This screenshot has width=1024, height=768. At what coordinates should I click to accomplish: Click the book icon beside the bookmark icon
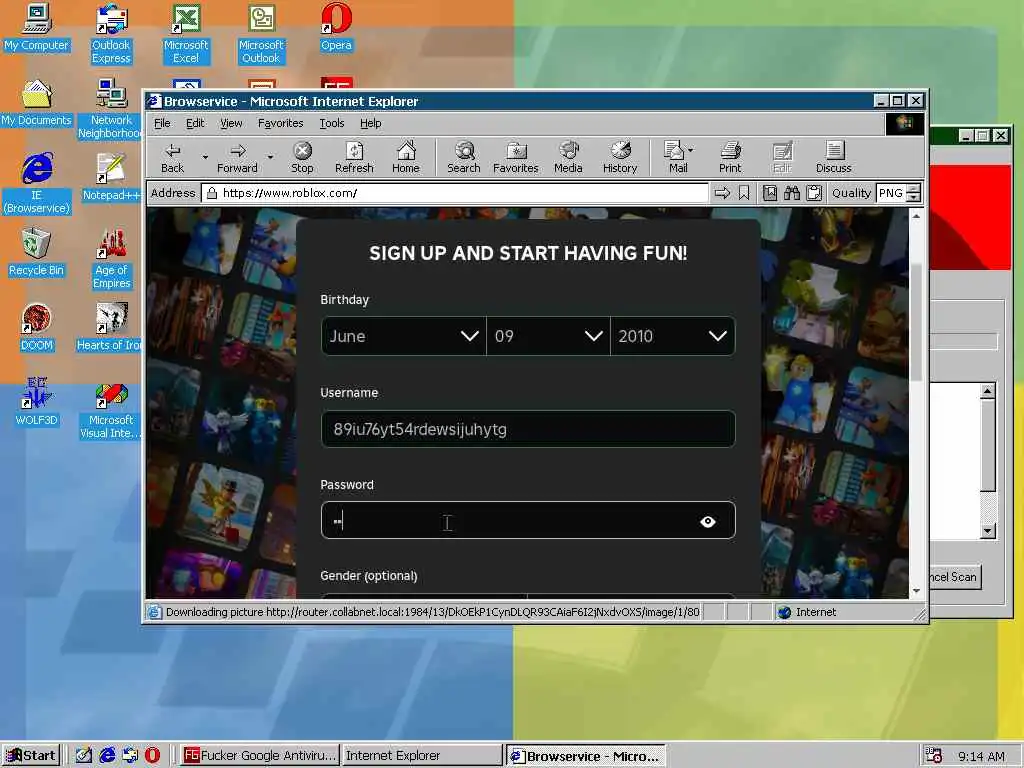(770, 193)
